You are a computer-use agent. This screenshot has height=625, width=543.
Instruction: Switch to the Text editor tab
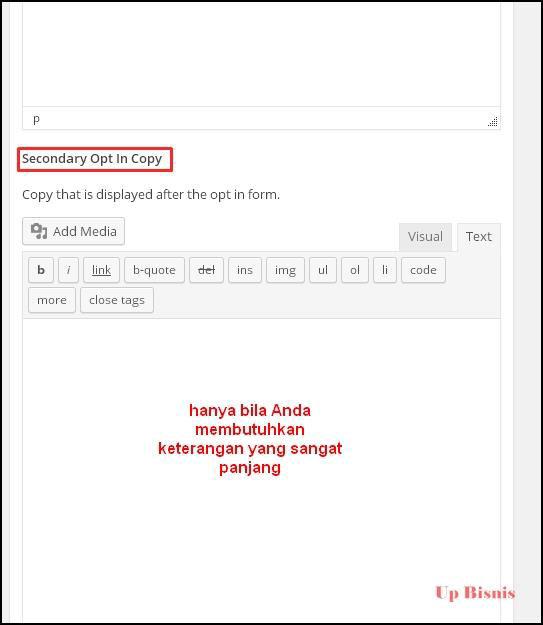click(x=478, y=237)
